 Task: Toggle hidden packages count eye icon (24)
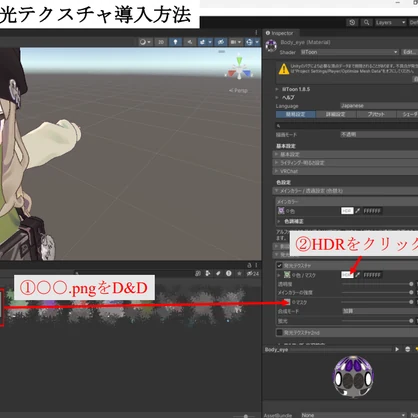click(253, 274)
